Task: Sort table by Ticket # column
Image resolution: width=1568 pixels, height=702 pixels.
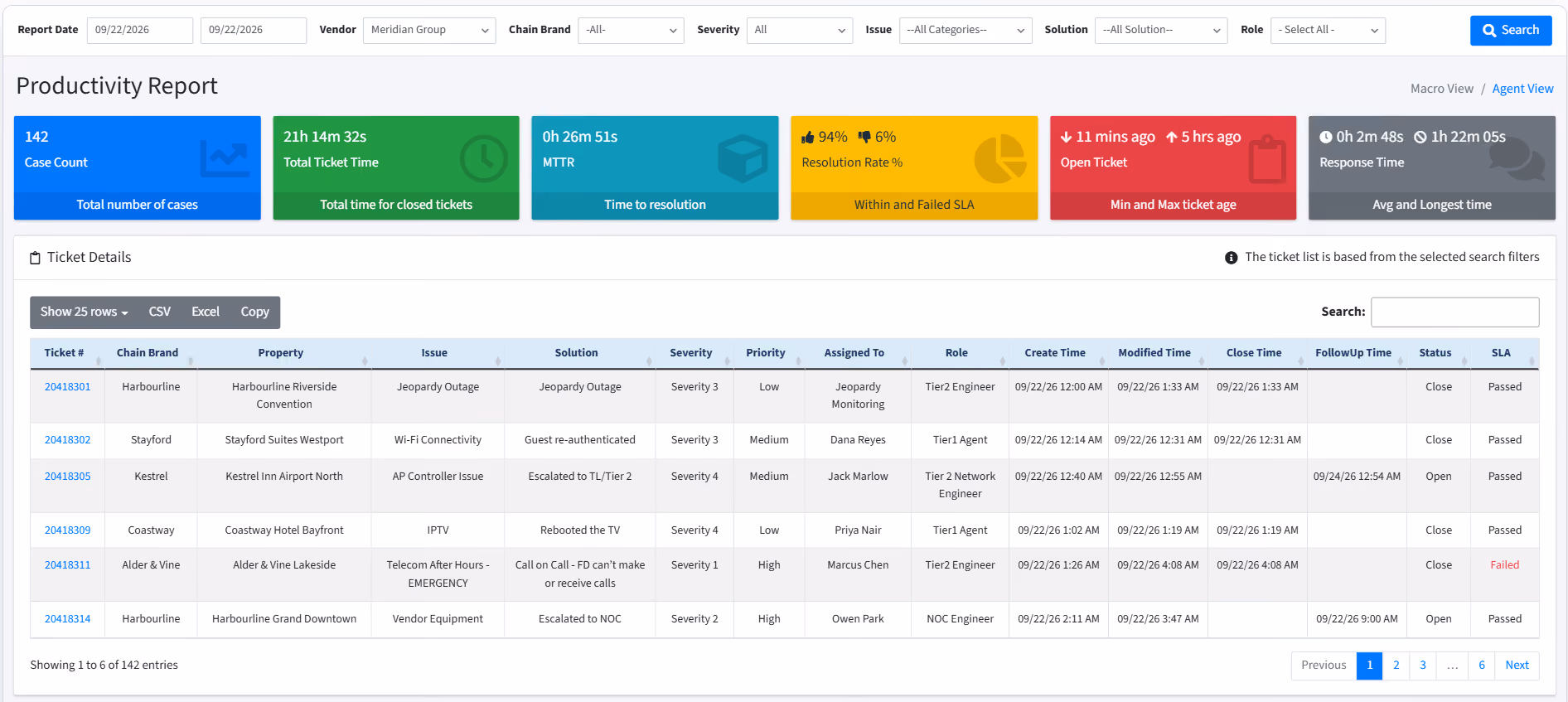Action: tap(67, 353)
